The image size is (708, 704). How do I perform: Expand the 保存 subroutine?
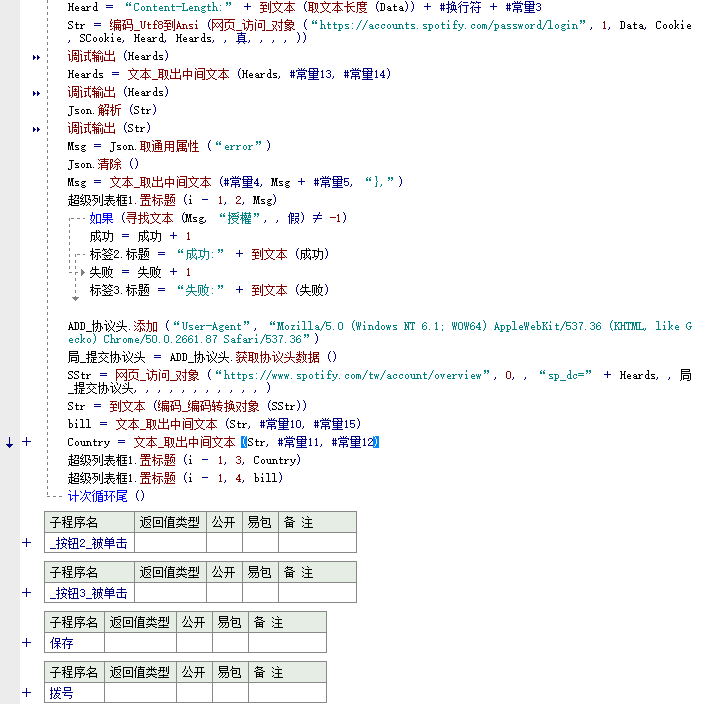[27, 643]
